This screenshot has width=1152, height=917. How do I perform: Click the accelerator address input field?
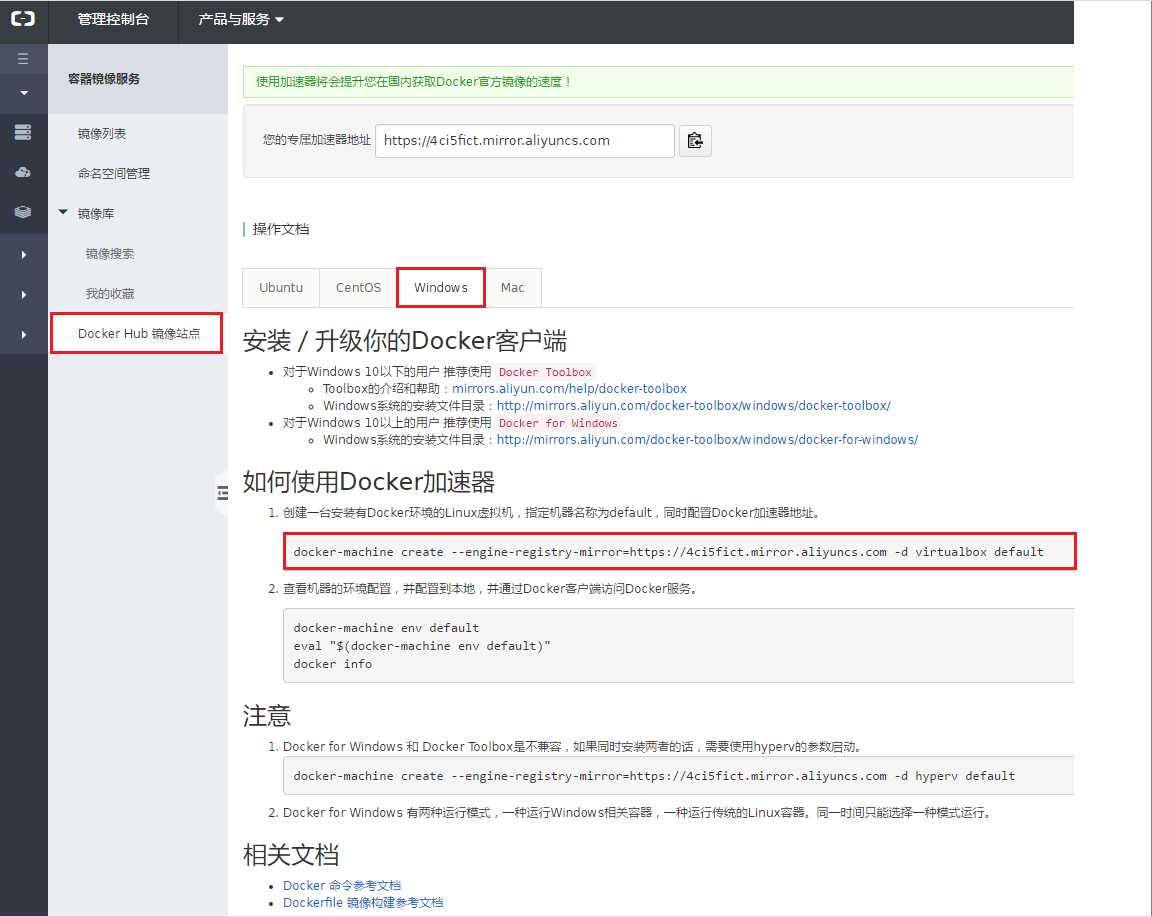coord(525,140)
